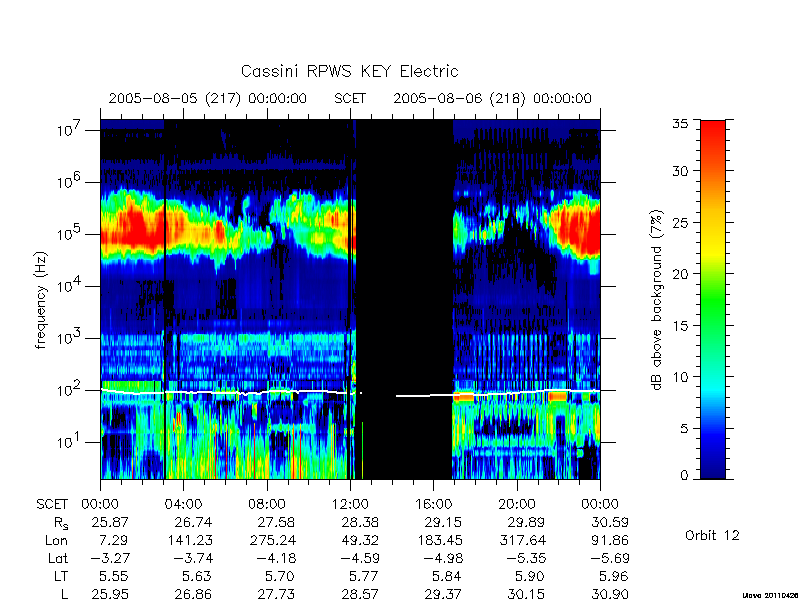Screen dimensions: 800x600
Task: Click the LT value 5.77
Action: pos(363,576)
